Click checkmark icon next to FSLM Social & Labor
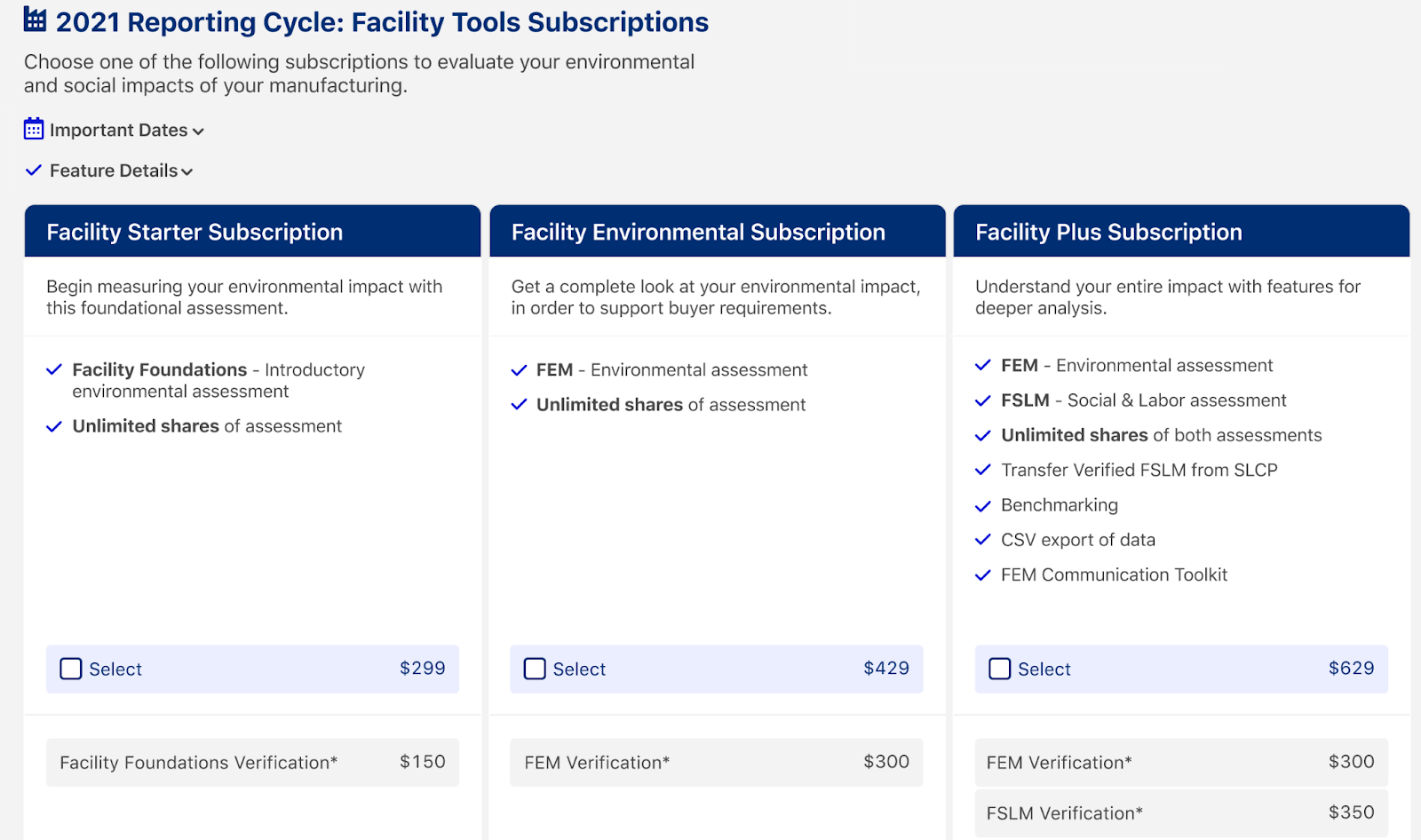This screenshot has width=1421, height=840. click(982, 400)
